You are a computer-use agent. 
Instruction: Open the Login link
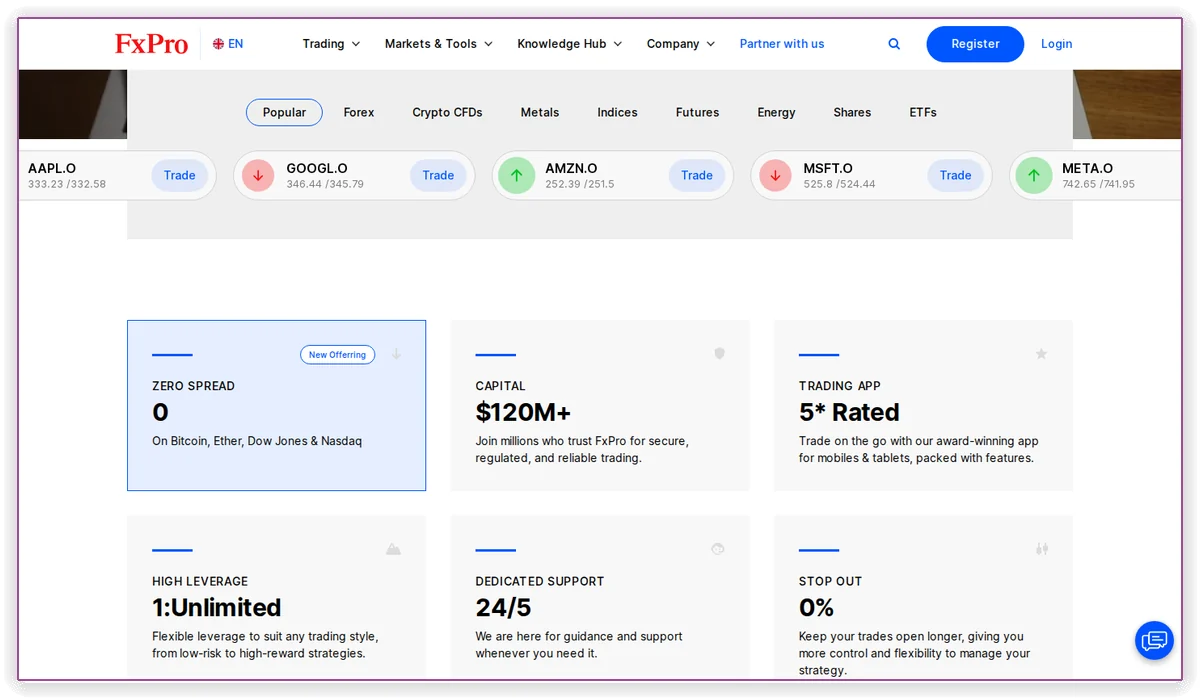pyautogui.click(x=1056, y=44)
